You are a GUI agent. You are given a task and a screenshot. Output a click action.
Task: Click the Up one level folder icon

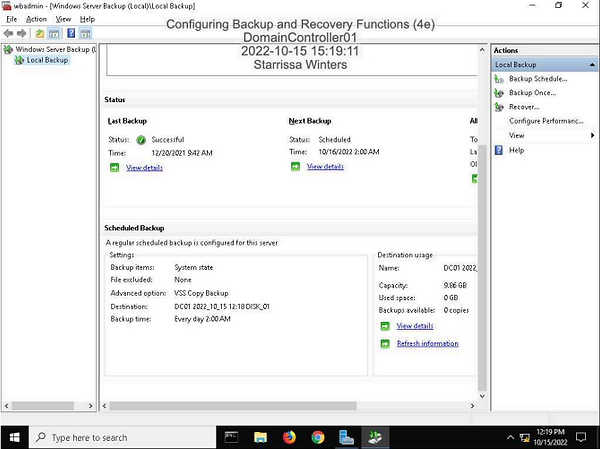[x=39, y=34]
